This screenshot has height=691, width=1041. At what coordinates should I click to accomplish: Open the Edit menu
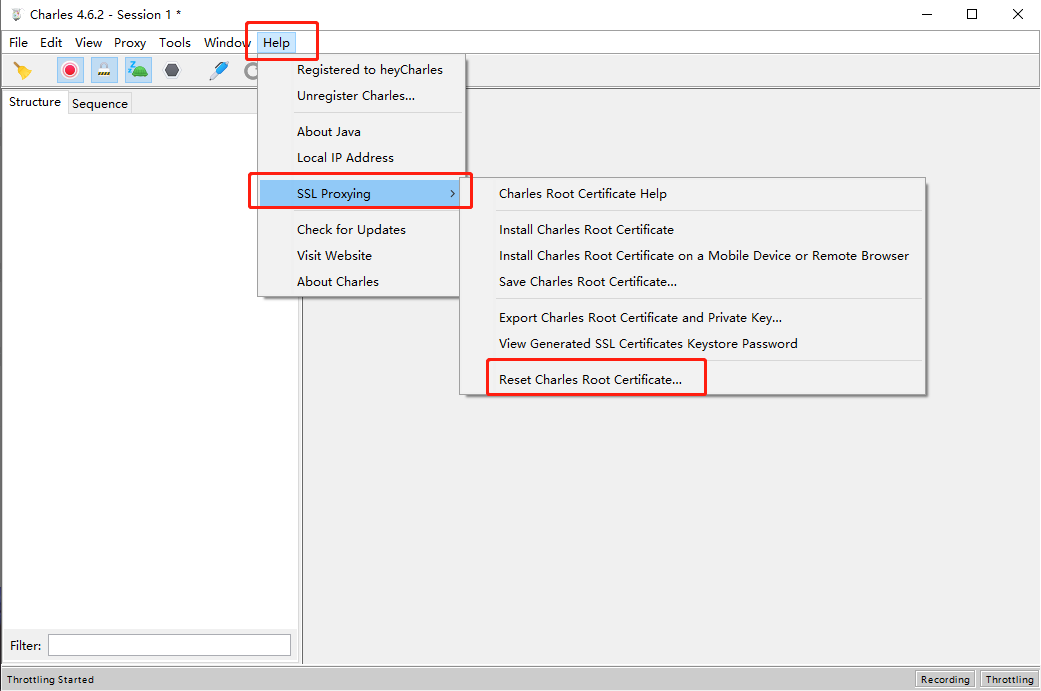(51, 42)
